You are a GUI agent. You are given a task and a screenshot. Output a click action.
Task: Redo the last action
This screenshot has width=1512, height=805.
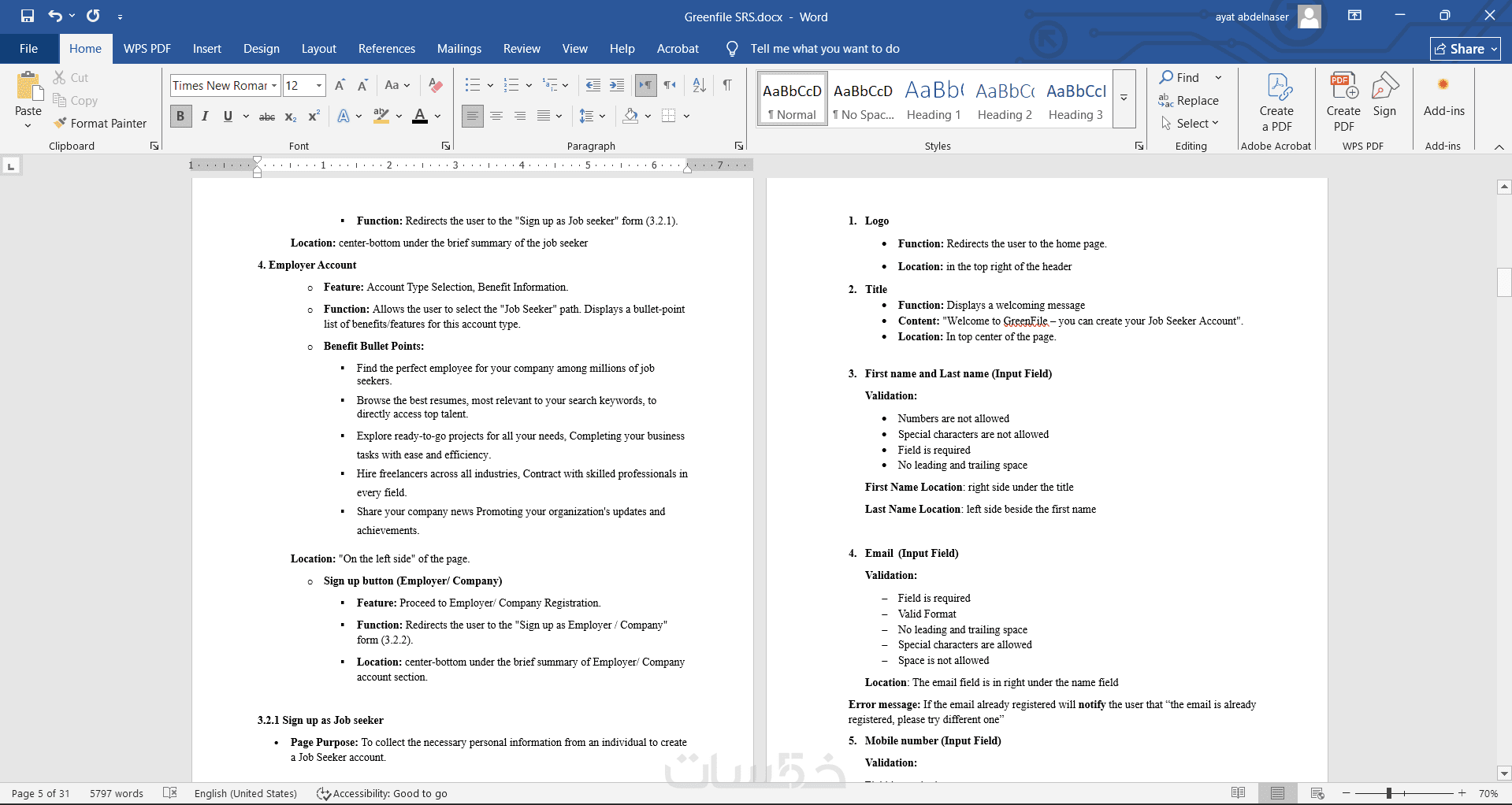point(93,16)
